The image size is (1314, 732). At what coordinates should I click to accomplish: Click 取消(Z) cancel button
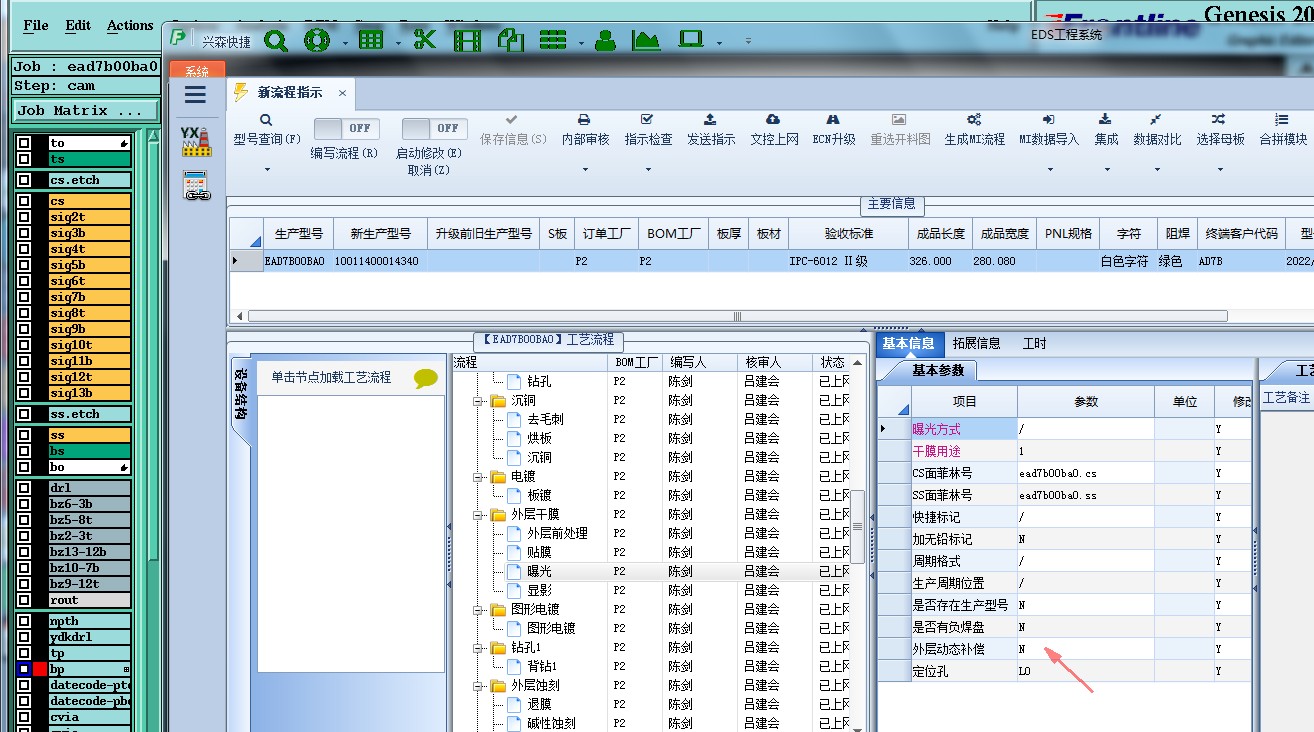click(x=429, y=170)
